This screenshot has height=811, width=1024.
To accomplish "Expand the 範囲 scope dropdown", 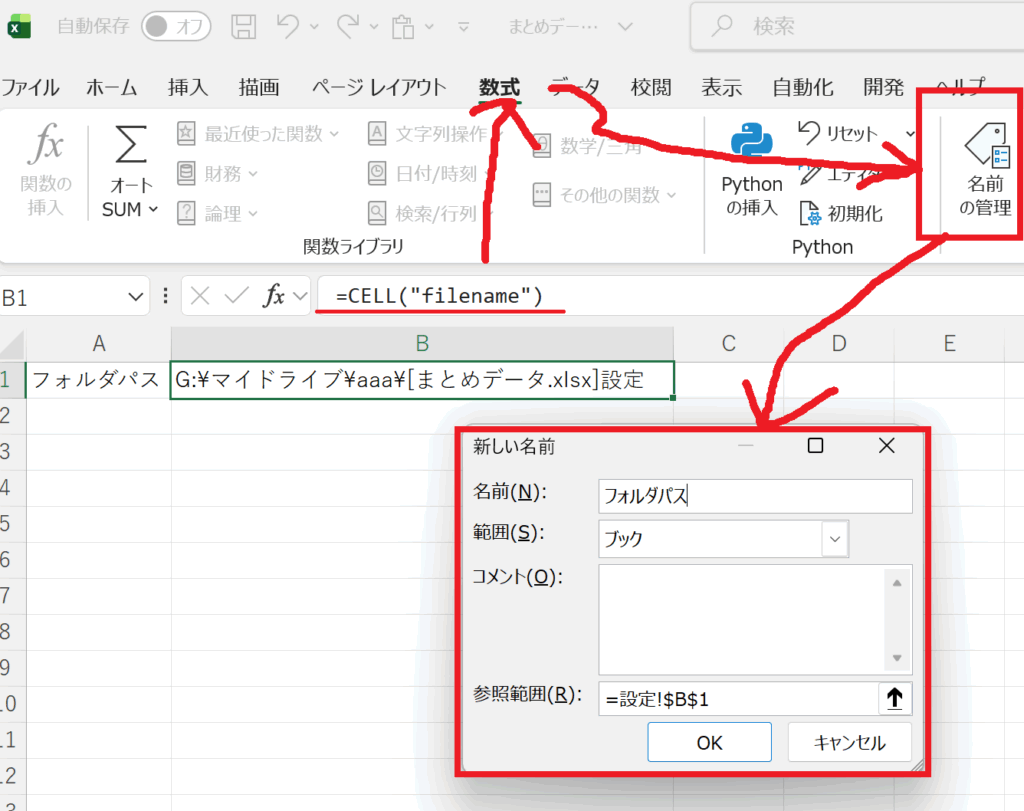I will tap(834, 539).
